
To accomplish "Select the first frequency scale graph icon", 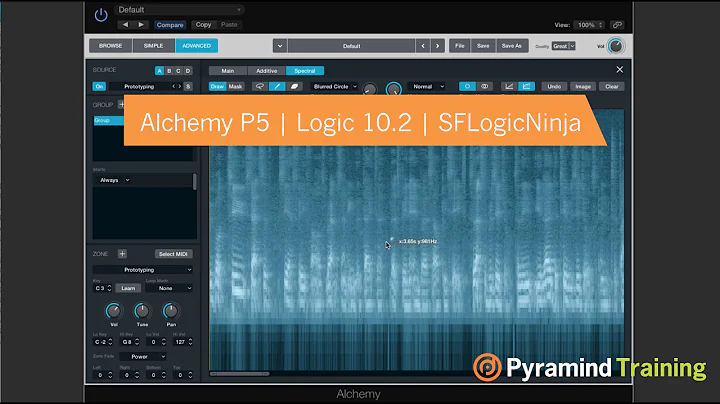I will point(509,86).
